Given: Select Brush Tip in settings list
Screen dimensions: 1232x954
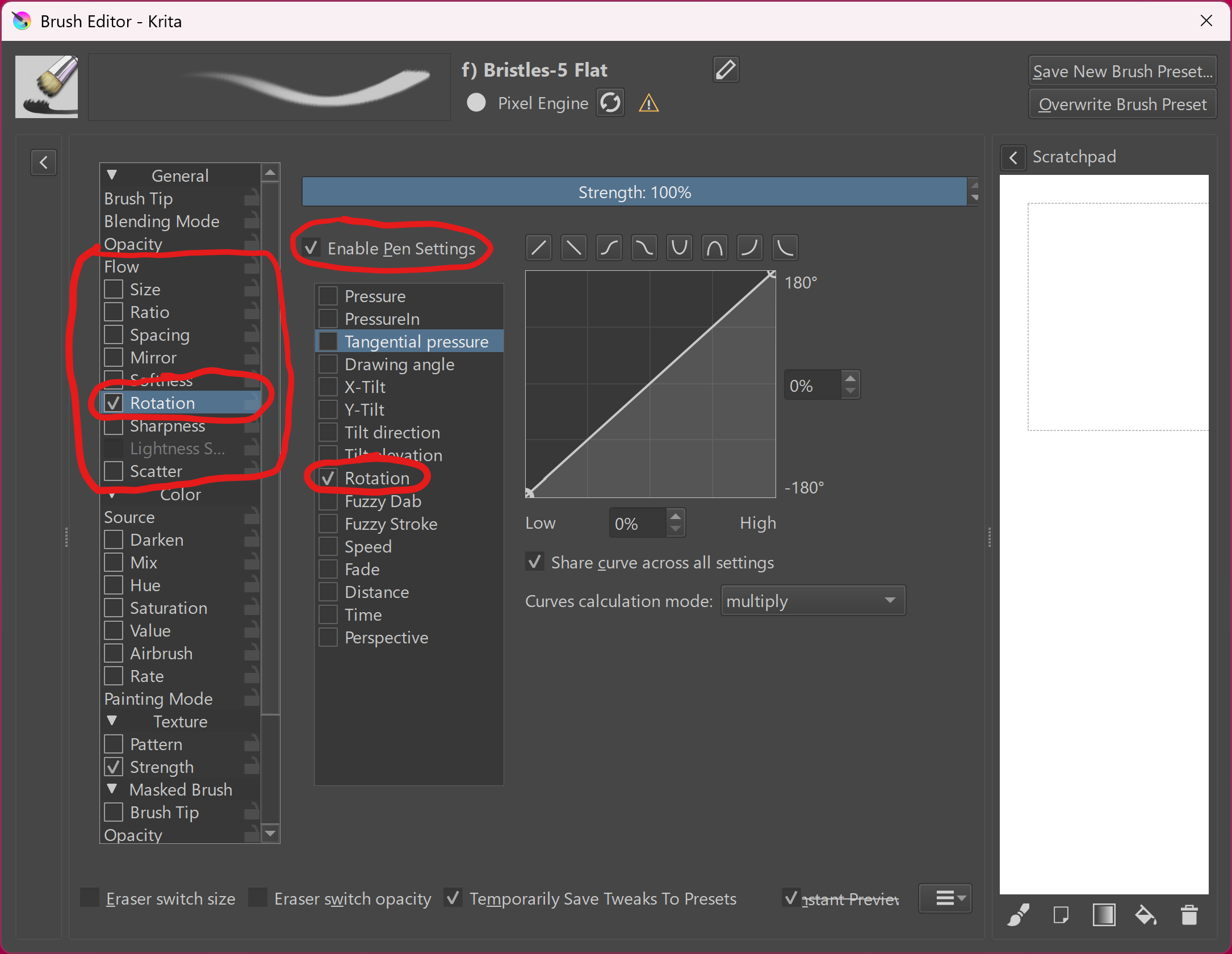Looking at the screenshot, I should (x=139, y=199).
